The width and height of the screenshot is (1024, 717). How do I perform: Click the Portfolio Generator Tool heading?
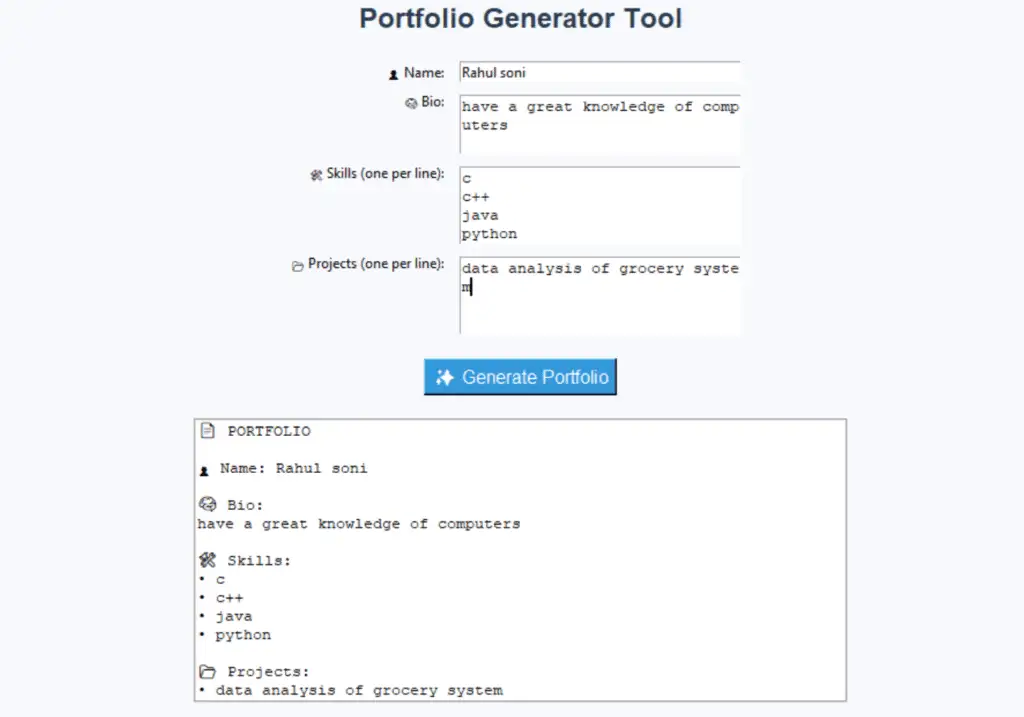coord(520,18)
